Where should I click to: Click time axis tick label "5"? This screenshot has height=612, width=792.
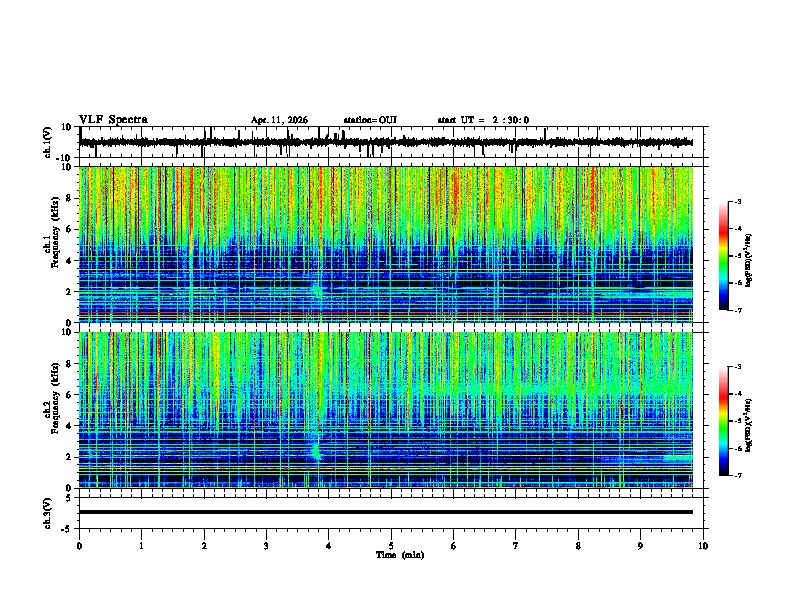pyautogui.click(x=391, y=546)
